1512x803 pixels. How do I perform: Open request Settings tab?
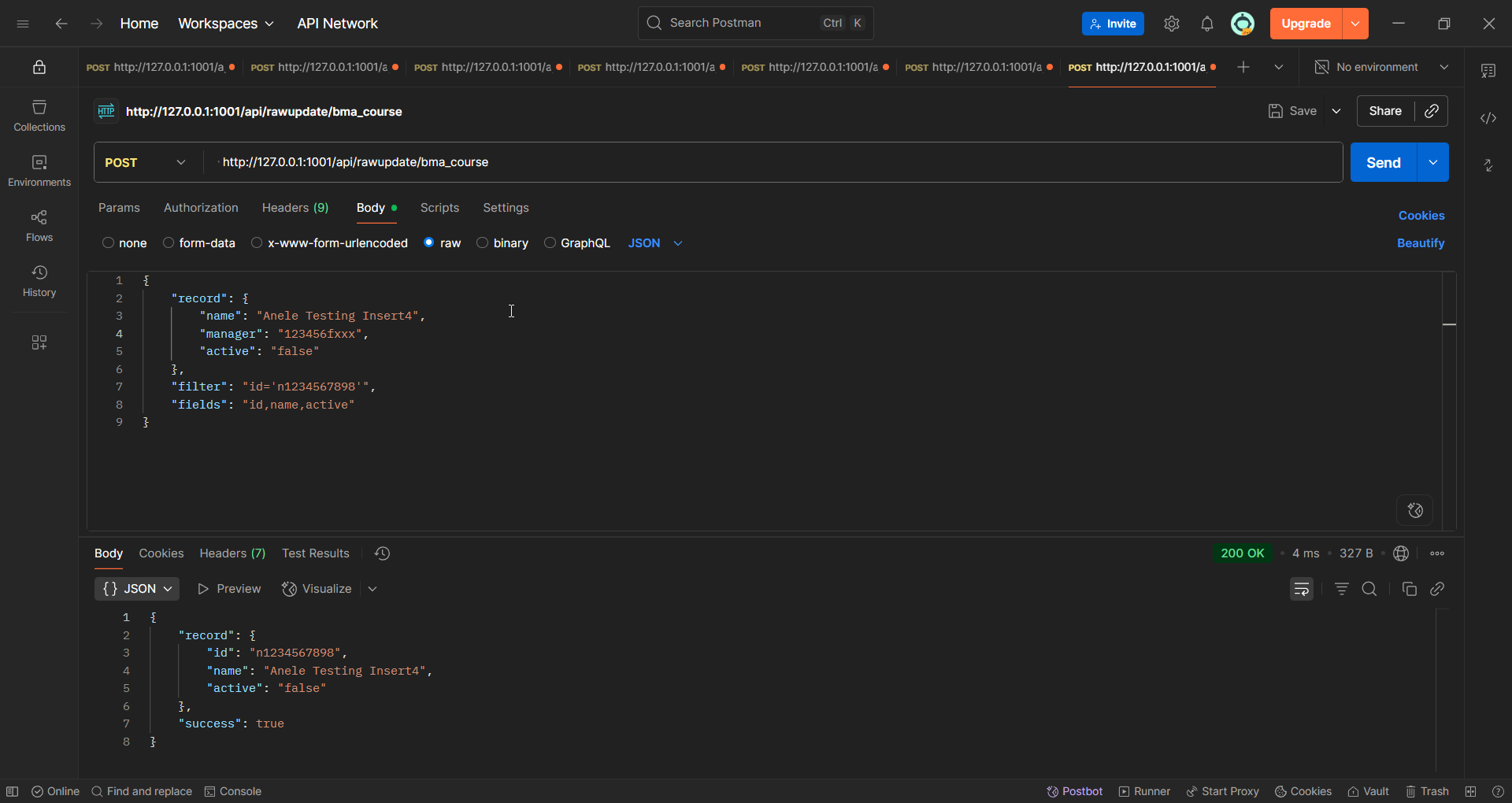(x=506, y=208)
